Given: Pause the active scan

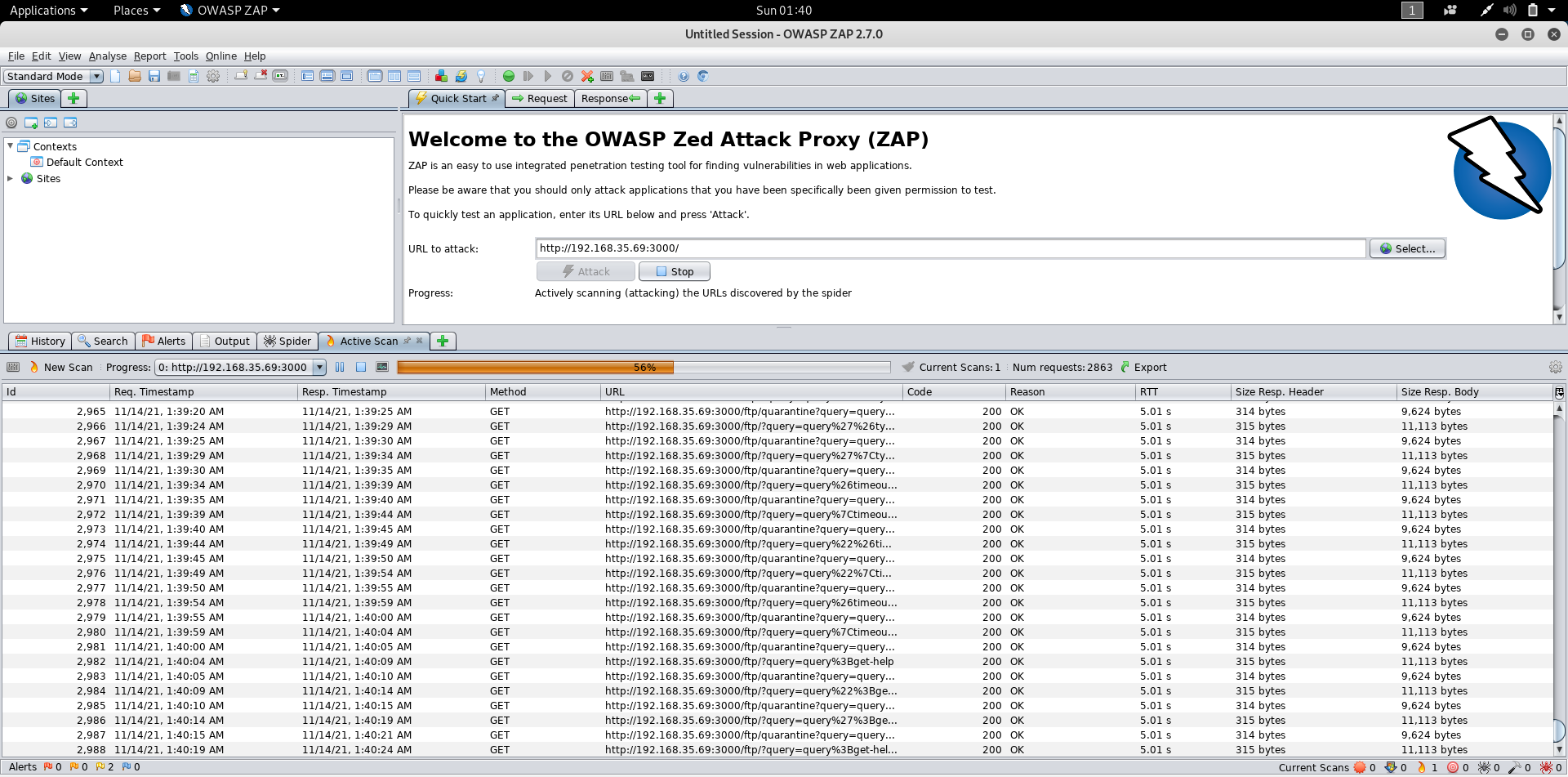Looking at the screenshot, I should [x=340, y=368].
